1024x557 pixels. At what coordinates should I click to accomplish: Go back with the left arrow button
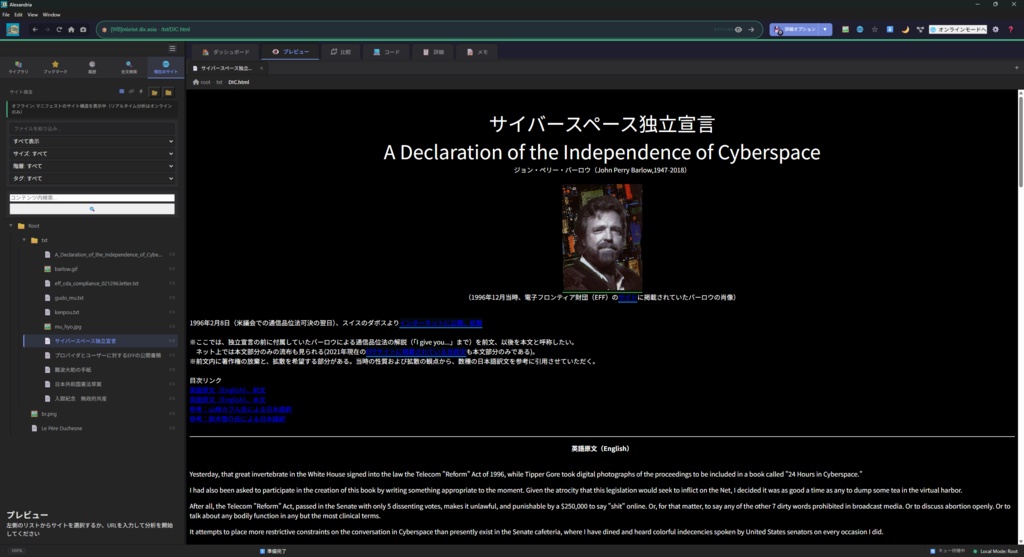(x=35, y=29)
